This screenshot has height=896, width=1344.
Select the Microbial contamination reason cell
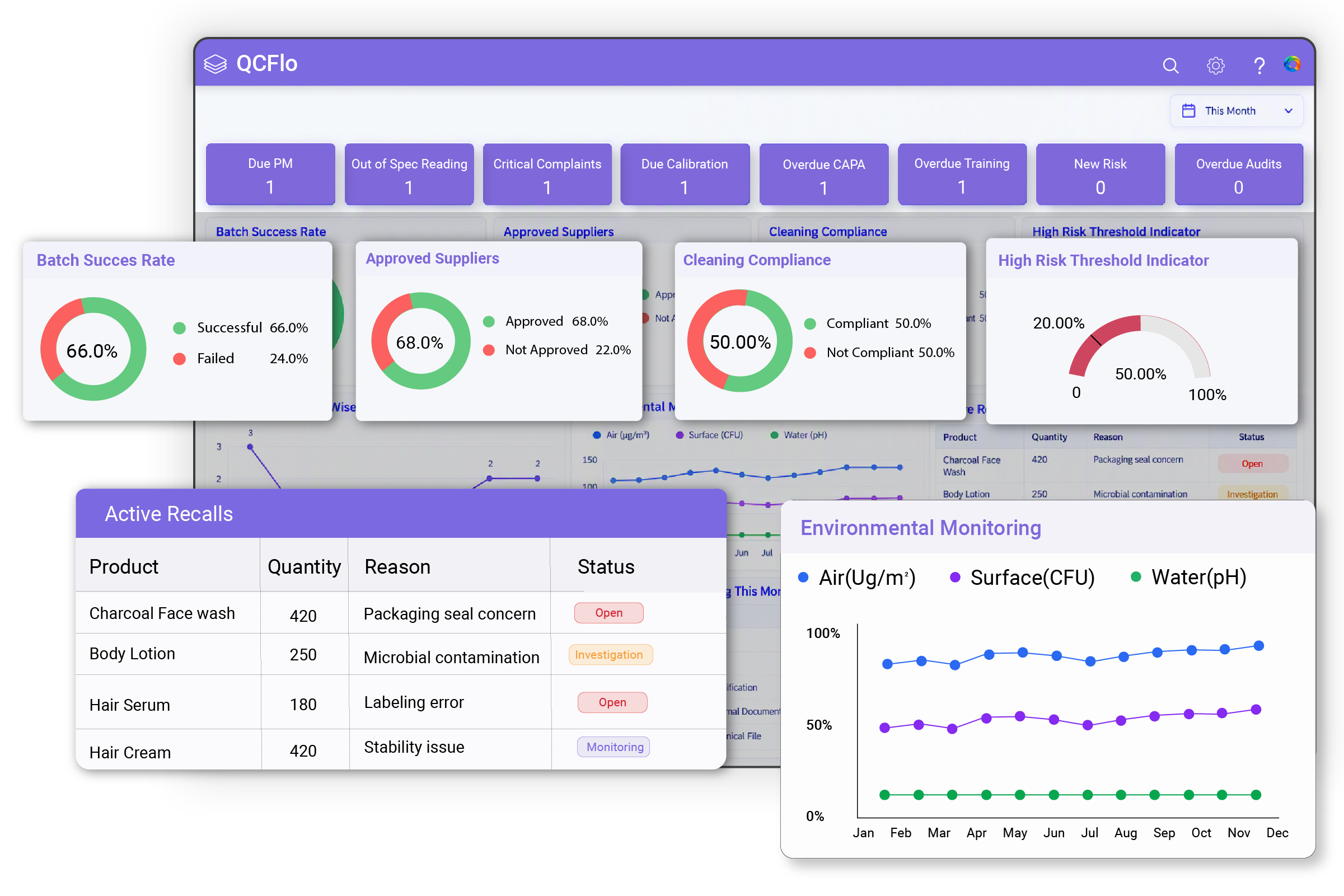coord(451,657)
